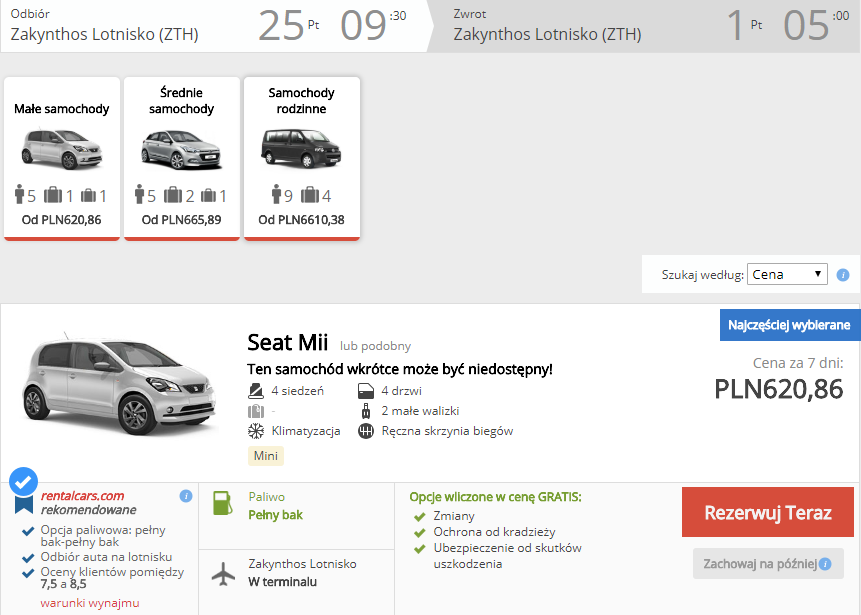Click the Pełny bak fuel policy text

point(276,515)
